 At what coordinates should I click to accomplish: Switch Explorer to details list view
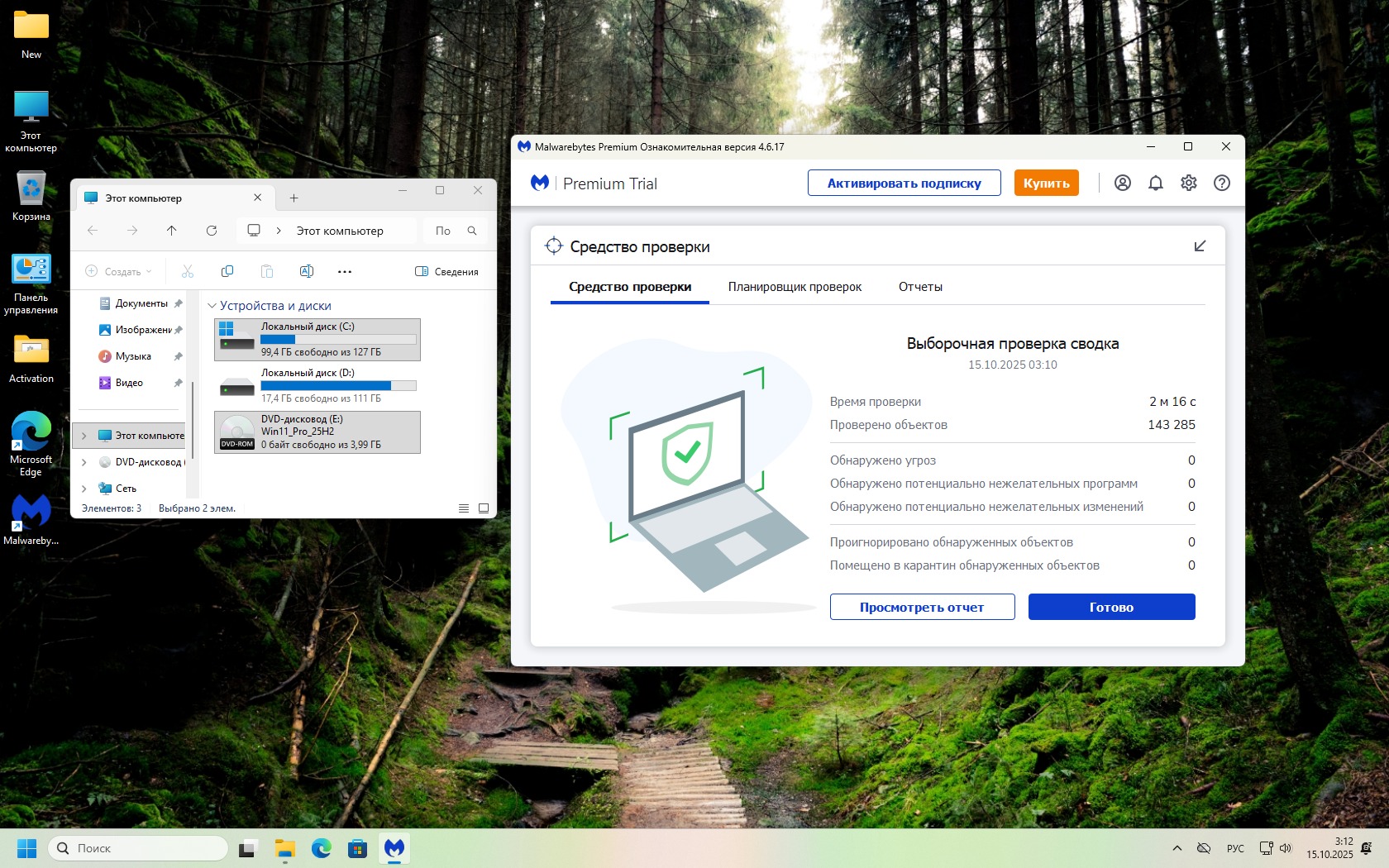464,508
